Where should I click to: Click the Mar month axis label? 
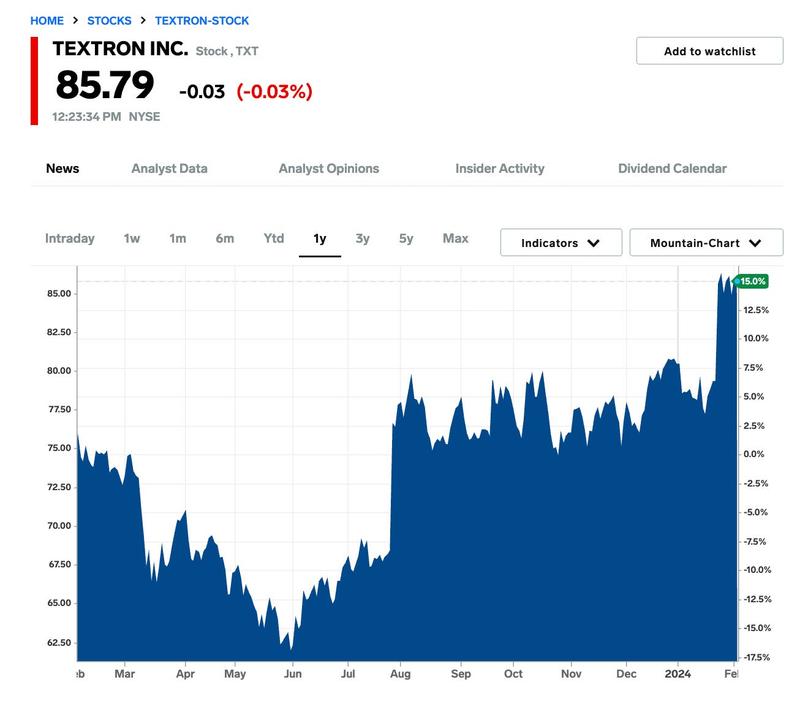point(124,674)
